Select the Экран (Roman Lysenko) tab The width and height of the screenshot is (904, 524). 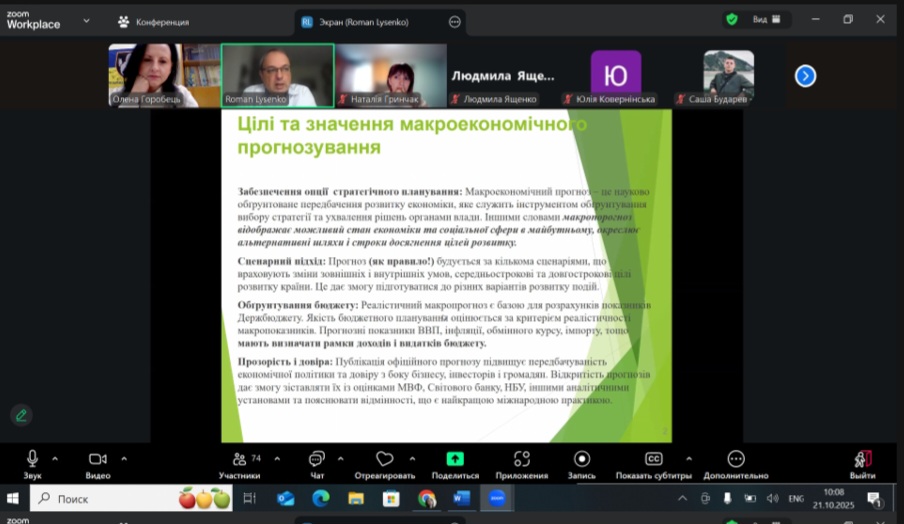(371, 21)
